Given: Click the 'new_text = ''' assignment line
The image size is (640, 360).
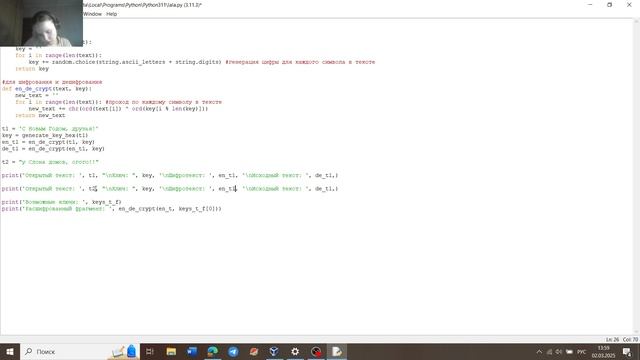Looking at the screenshot, I should click(x=37, y=96).
